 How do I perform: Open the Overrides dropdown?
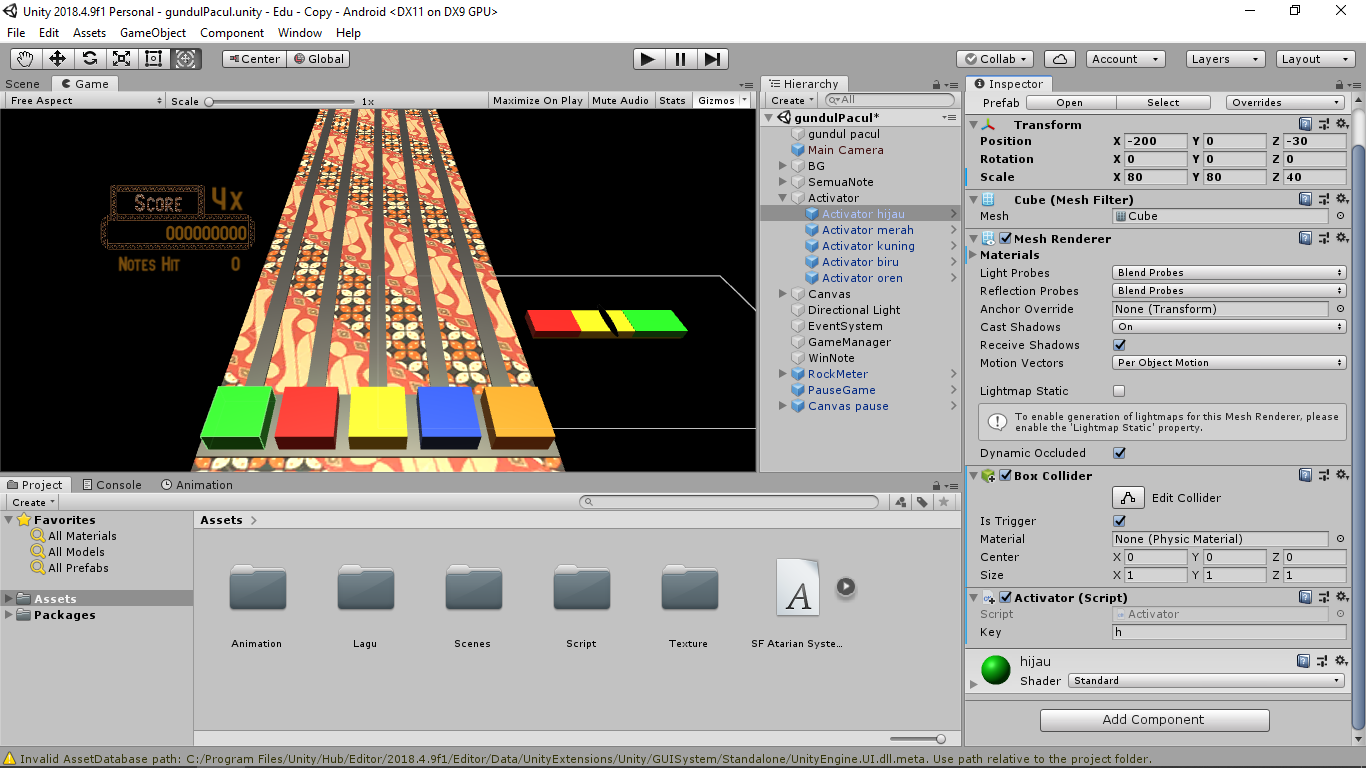tap(1286, 103)
